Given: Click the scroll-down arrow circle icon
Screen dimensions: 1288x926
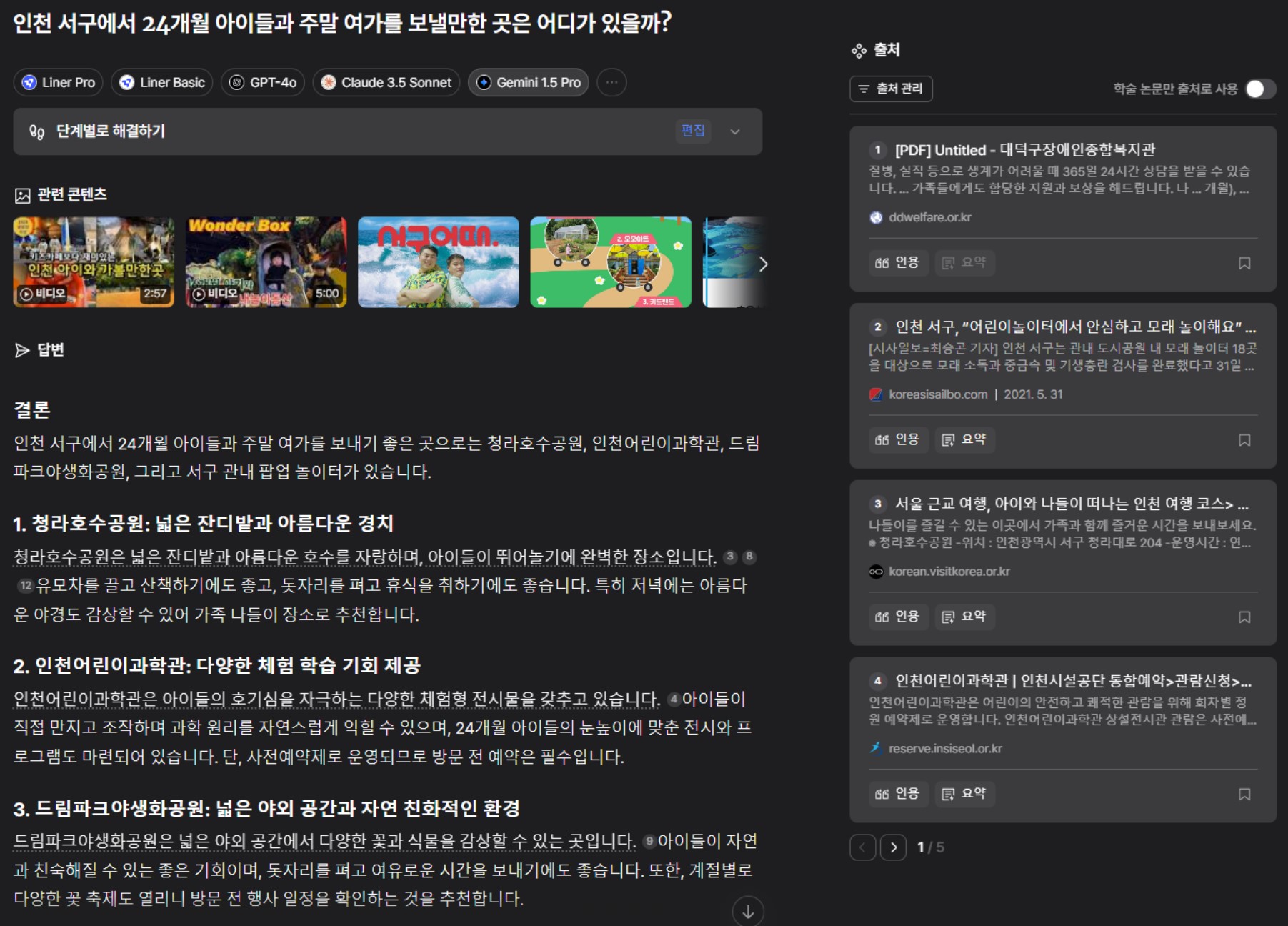Looking at the screenshot, I should coord(748,912).
